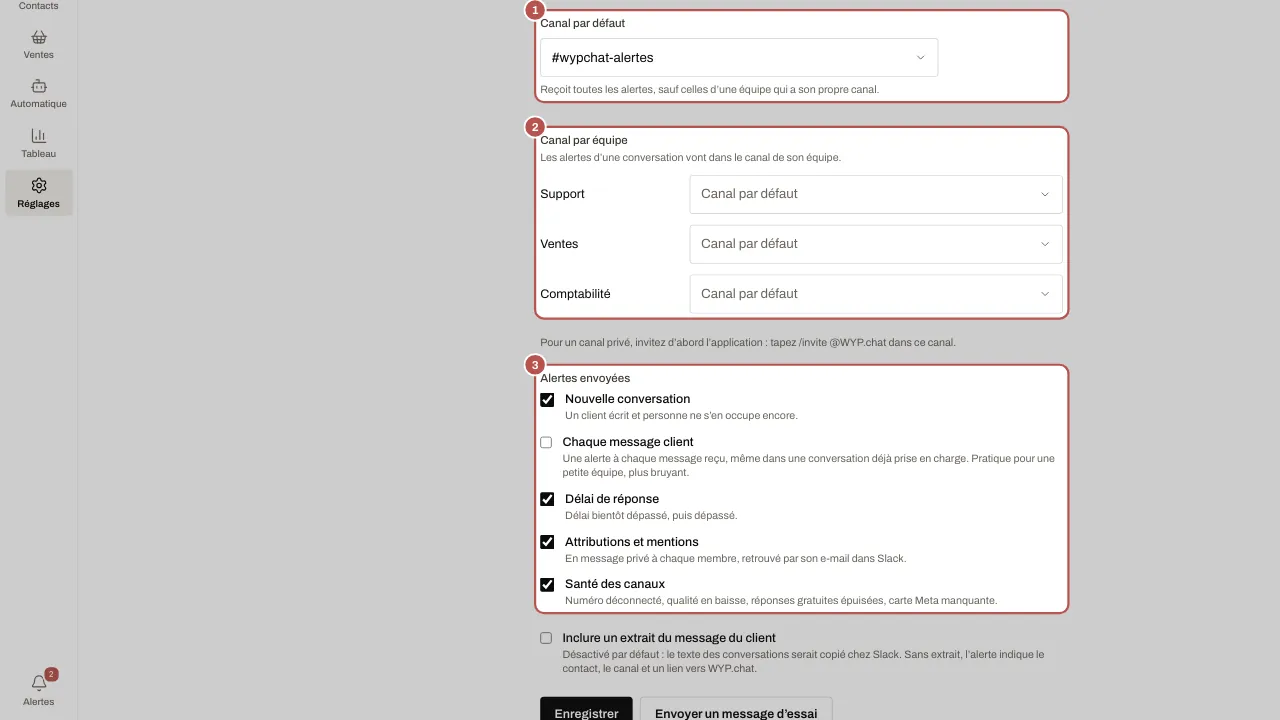Click the Enregistrer button

[586, 709]
